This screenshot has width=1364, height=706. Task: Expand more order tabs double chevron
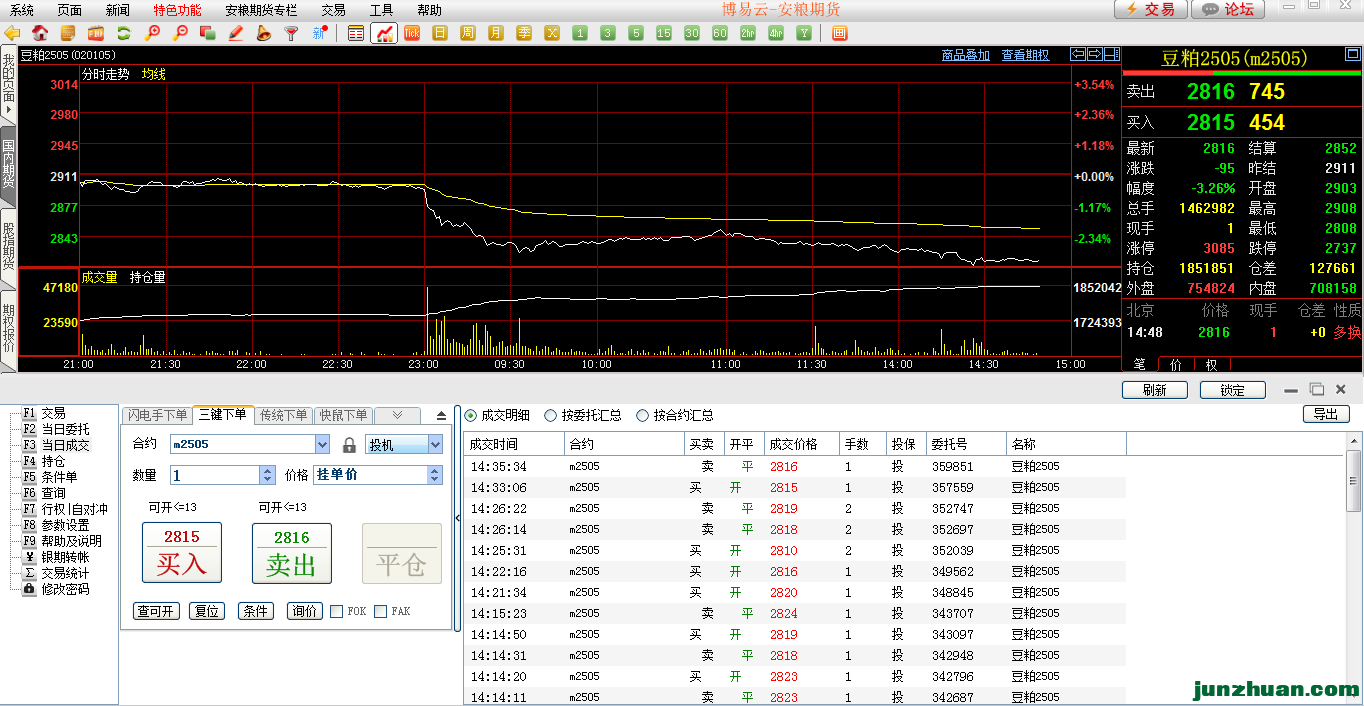(397, 415)
